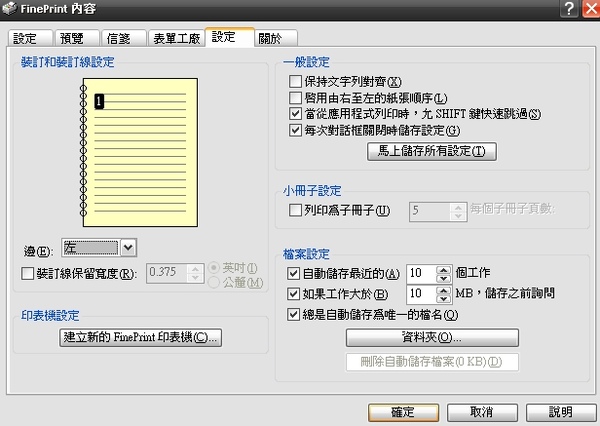Increase the 個工作 job count spinner
The height and width of the screenshot is (426, 600).
click(x=443, y=269)
